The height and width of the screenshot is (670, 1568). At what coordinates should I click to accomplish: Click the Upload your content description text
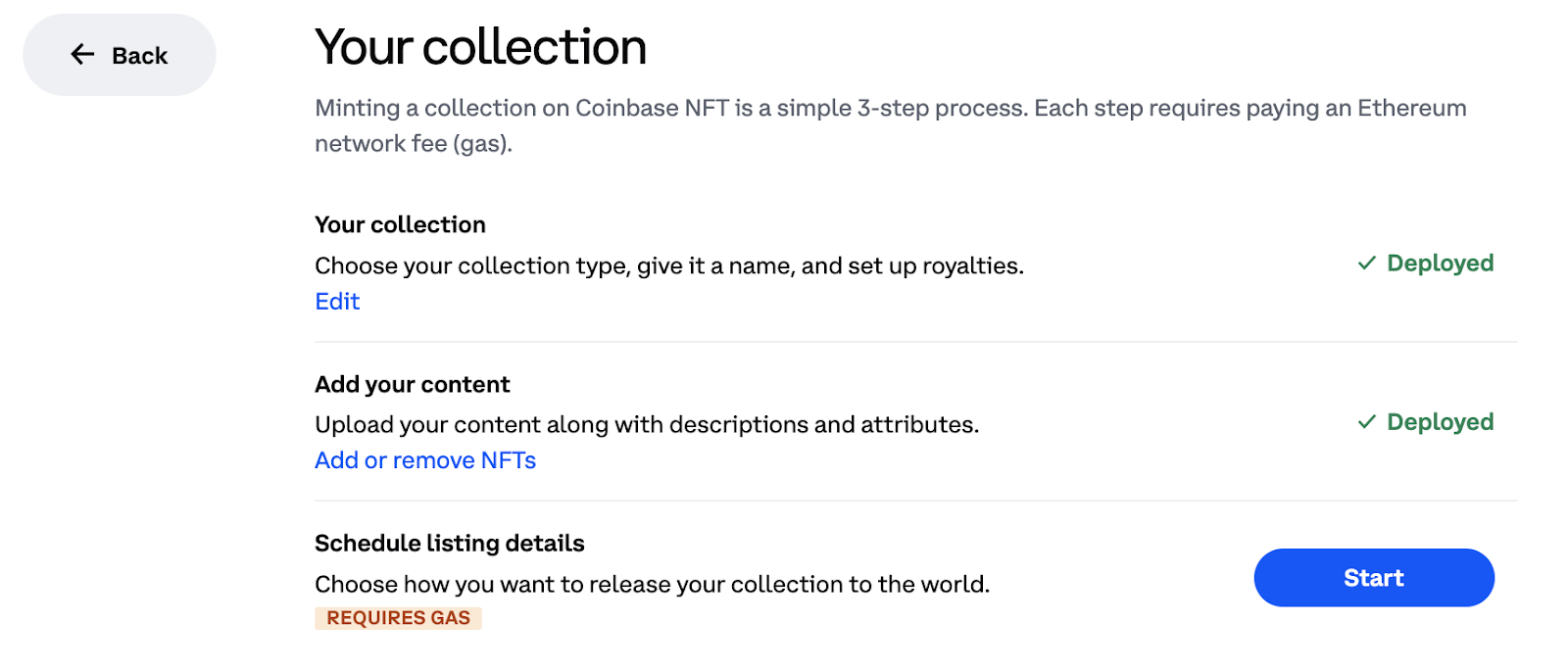point(647,425)
